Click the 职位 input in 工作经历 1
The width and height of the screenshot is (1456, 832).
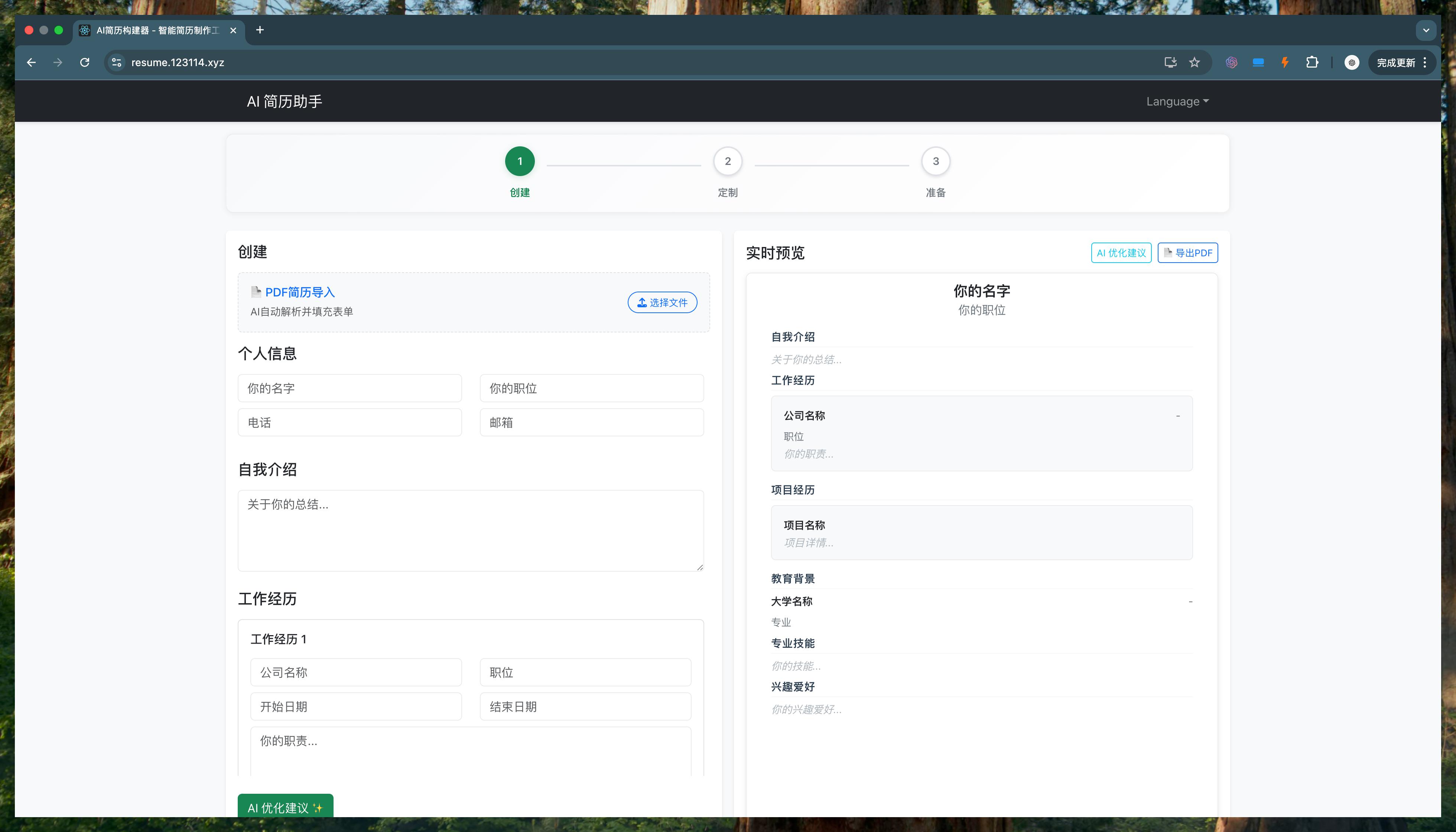586,672
